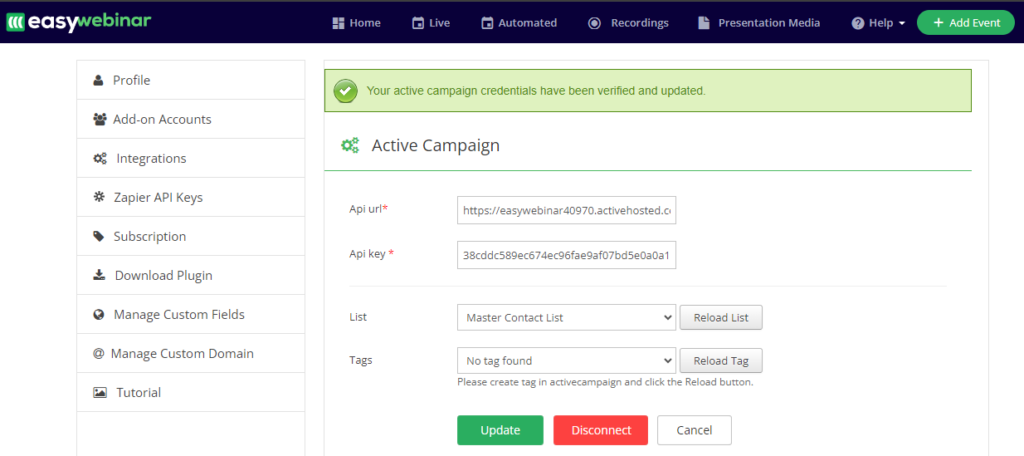Click the Integrations gears icon

[x=100, y=158]
